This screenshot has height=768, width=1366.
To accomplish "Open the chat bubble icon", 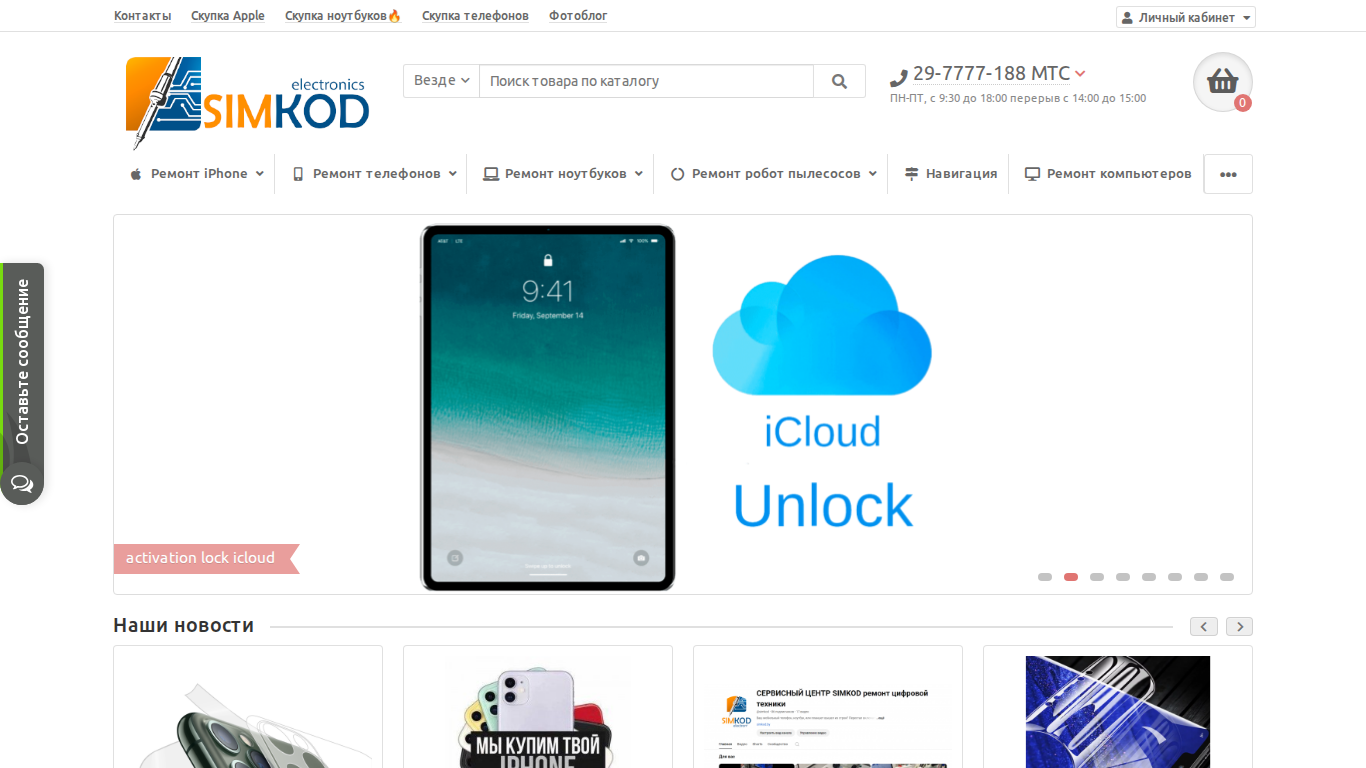I will [22, 485].
